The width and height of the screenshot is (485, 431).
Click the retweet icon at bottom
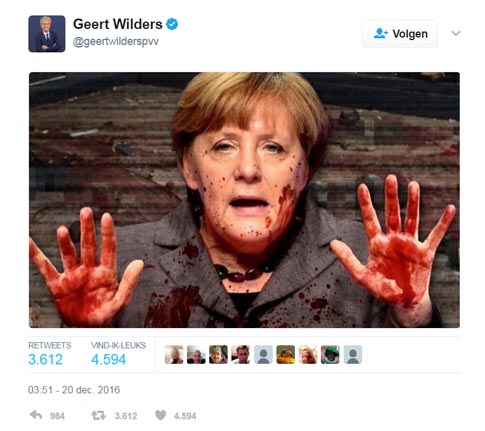coord(98,415)
